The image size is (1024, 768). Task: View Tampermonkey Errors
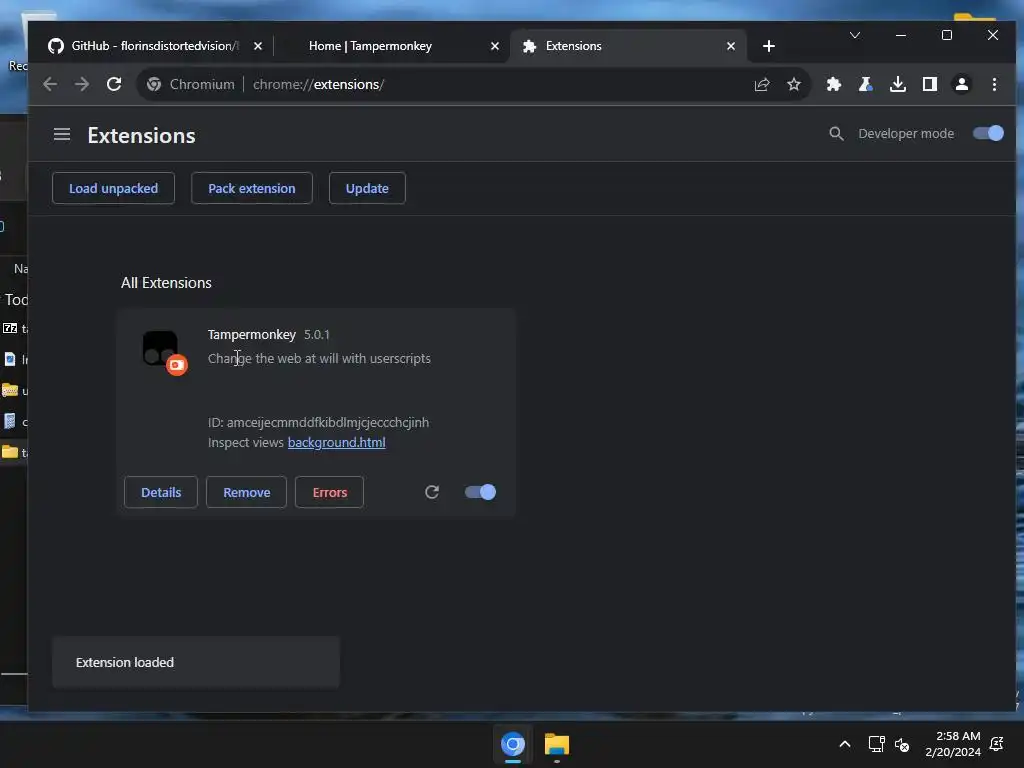329,492
